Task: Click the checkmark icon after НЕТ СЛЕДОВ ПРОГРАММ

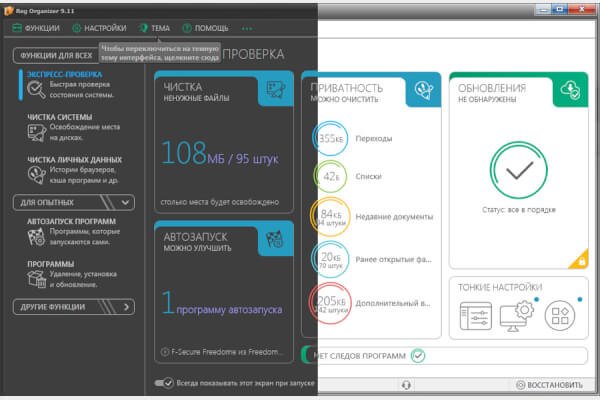Action: tap(418, 356)
